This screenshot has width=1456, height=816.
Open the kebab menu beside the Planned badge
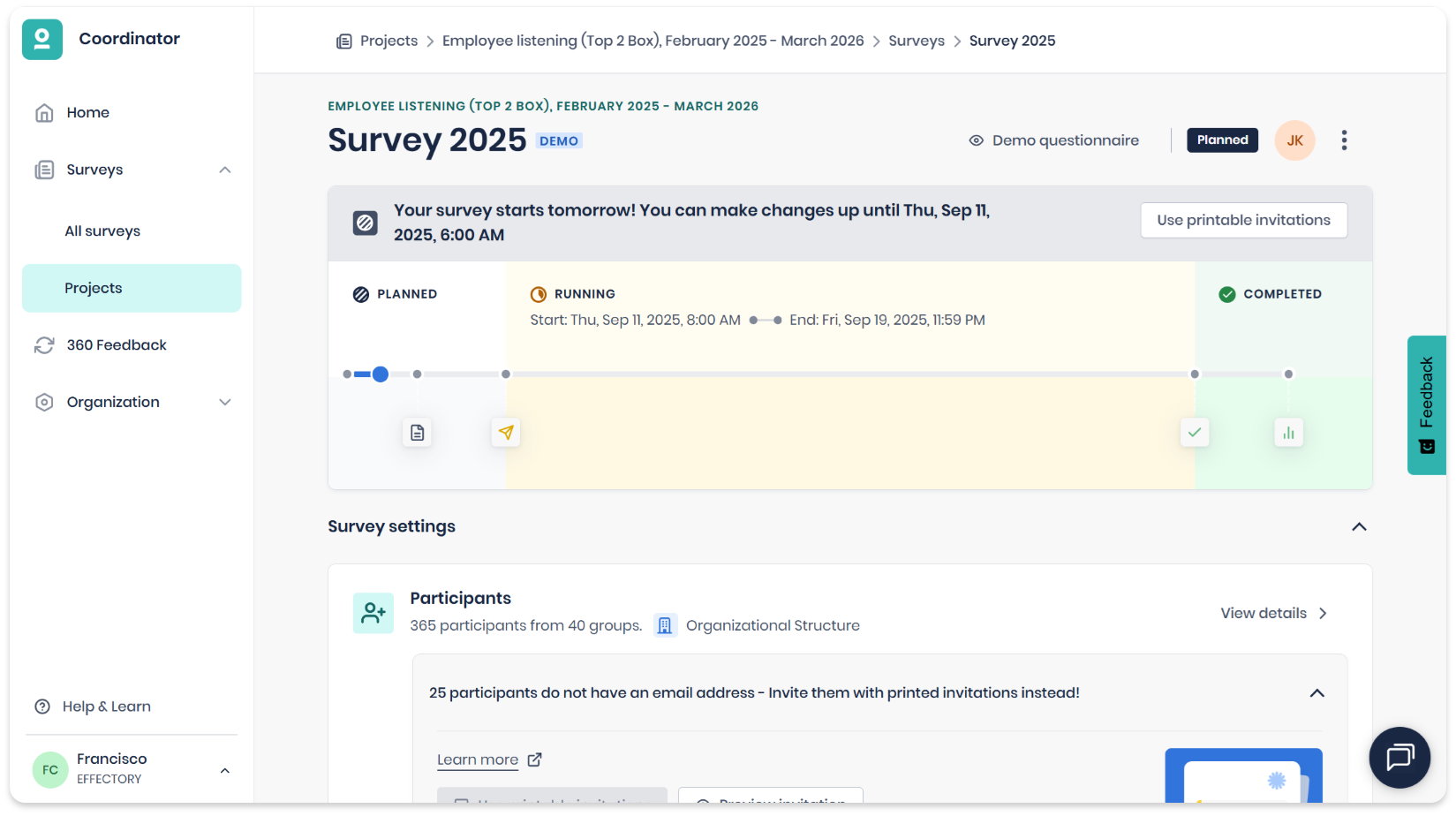pos(1344,140)
